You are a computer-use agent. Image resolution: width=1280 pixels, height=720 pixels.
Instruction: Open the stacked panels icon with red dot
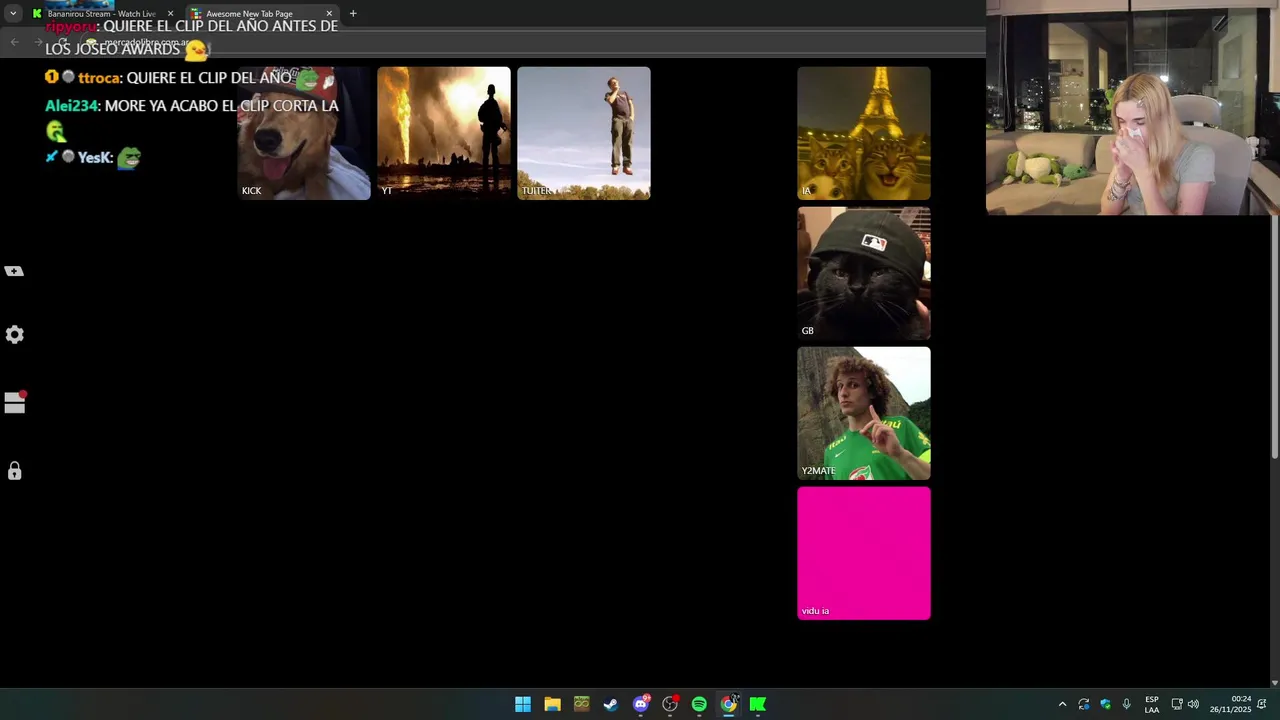coord(14,402)
